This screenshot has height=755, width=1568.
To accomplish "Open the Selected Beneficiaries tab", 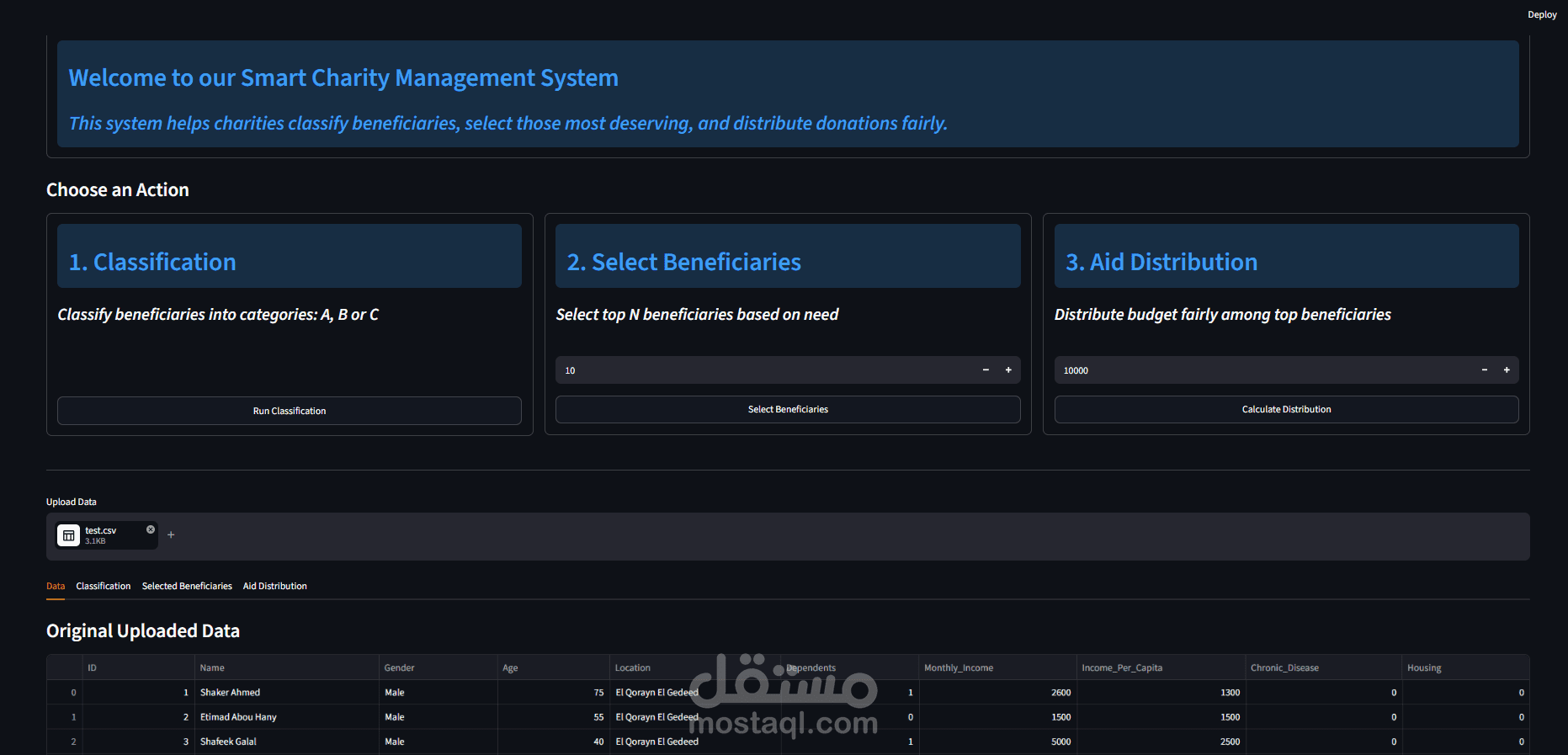I will pyautogui.click(x=187, y=586).
